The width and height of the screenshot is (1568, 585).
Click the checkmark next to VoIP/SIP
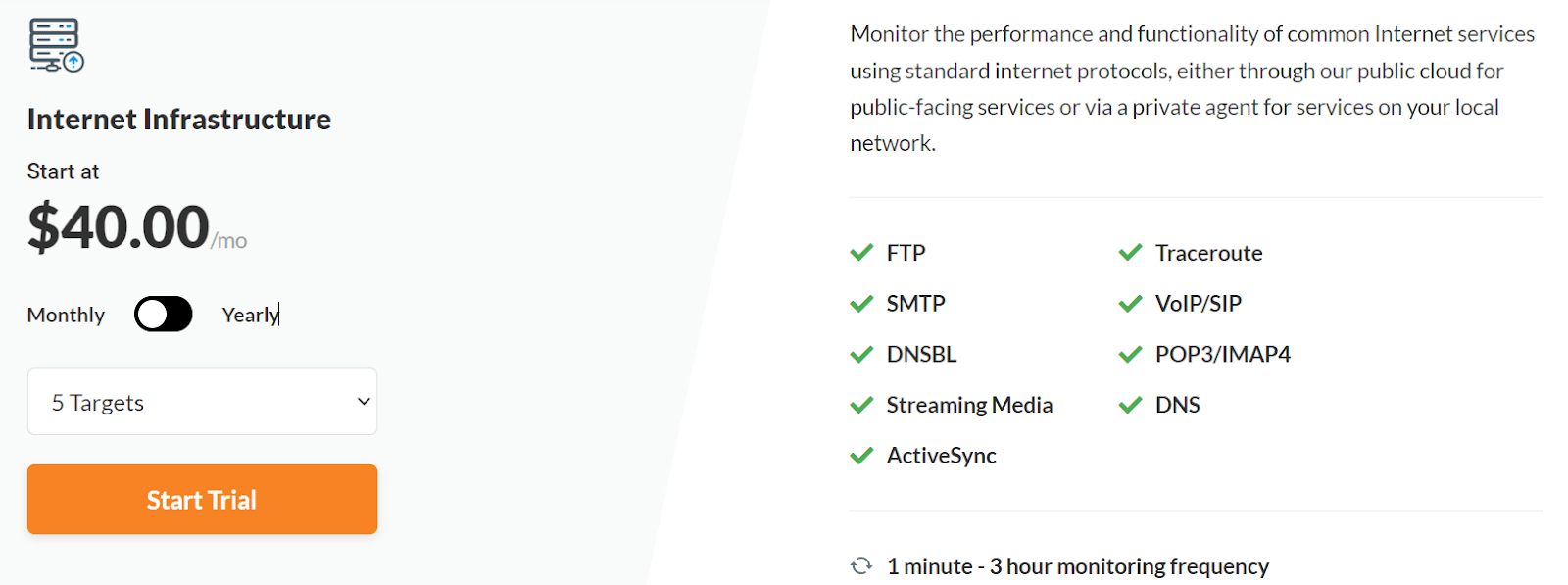1130,304
